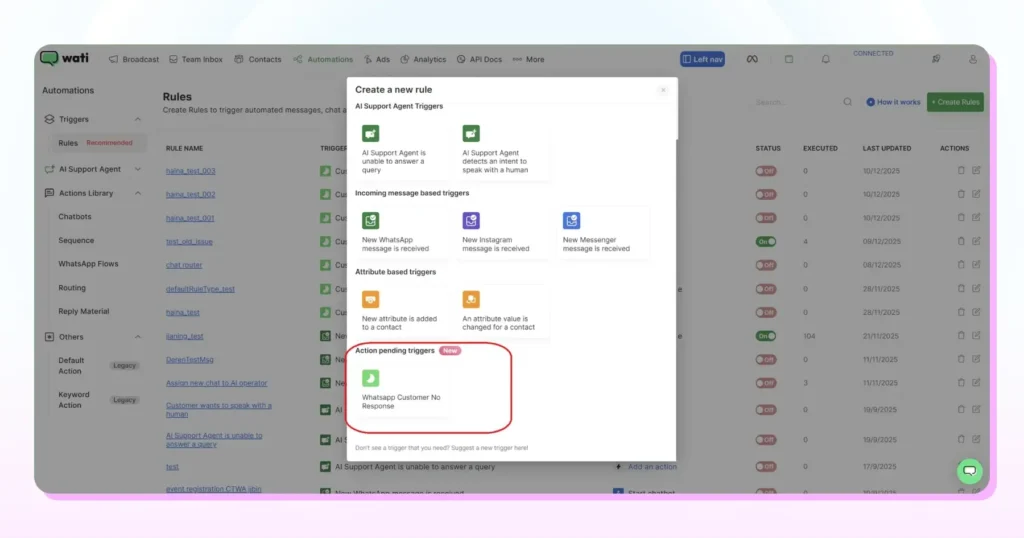Open Team Inbox

[196, 59]
